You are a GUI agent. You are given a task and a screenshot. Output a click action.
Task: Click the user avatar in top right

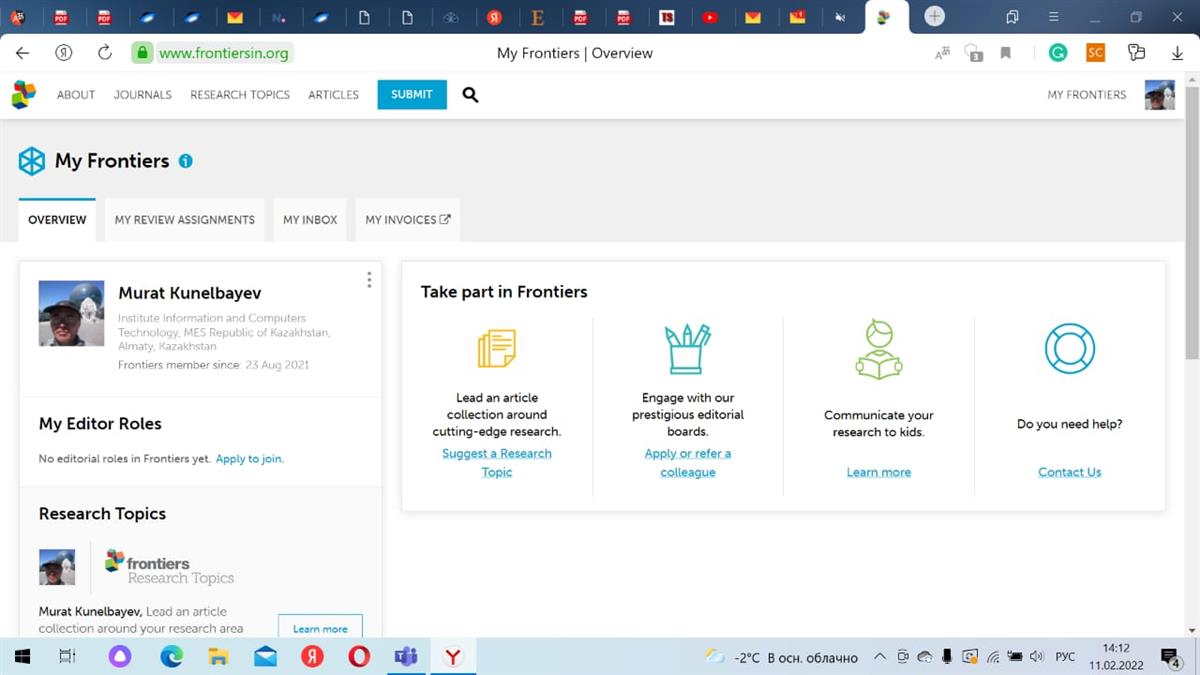point(1159,95)
